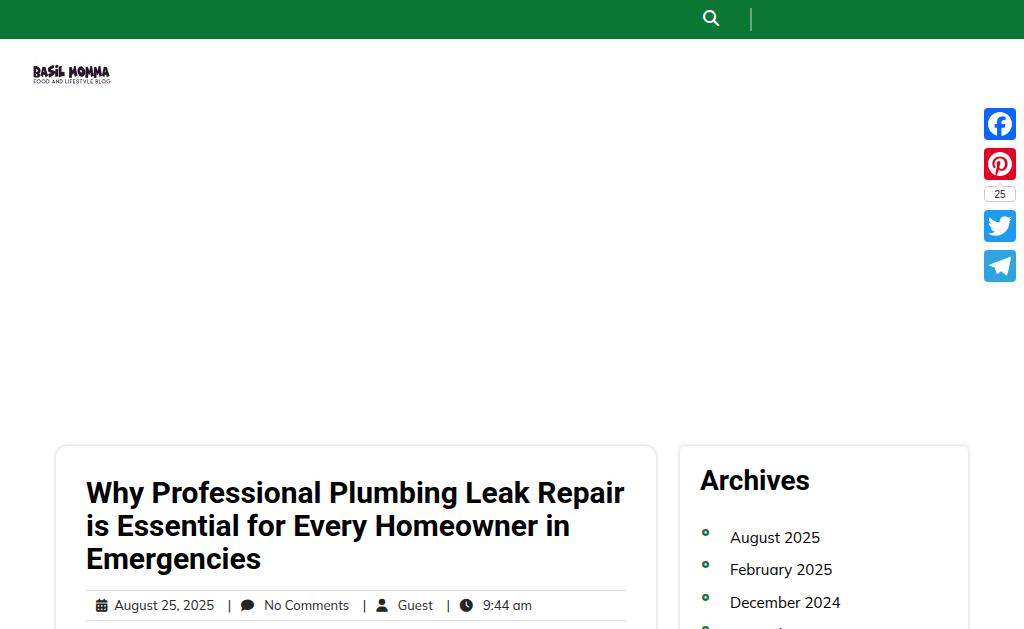Open August 2025 archive
Viewport: 1024px width, 629px height.
pyautogui.click(x=774, y=537)
